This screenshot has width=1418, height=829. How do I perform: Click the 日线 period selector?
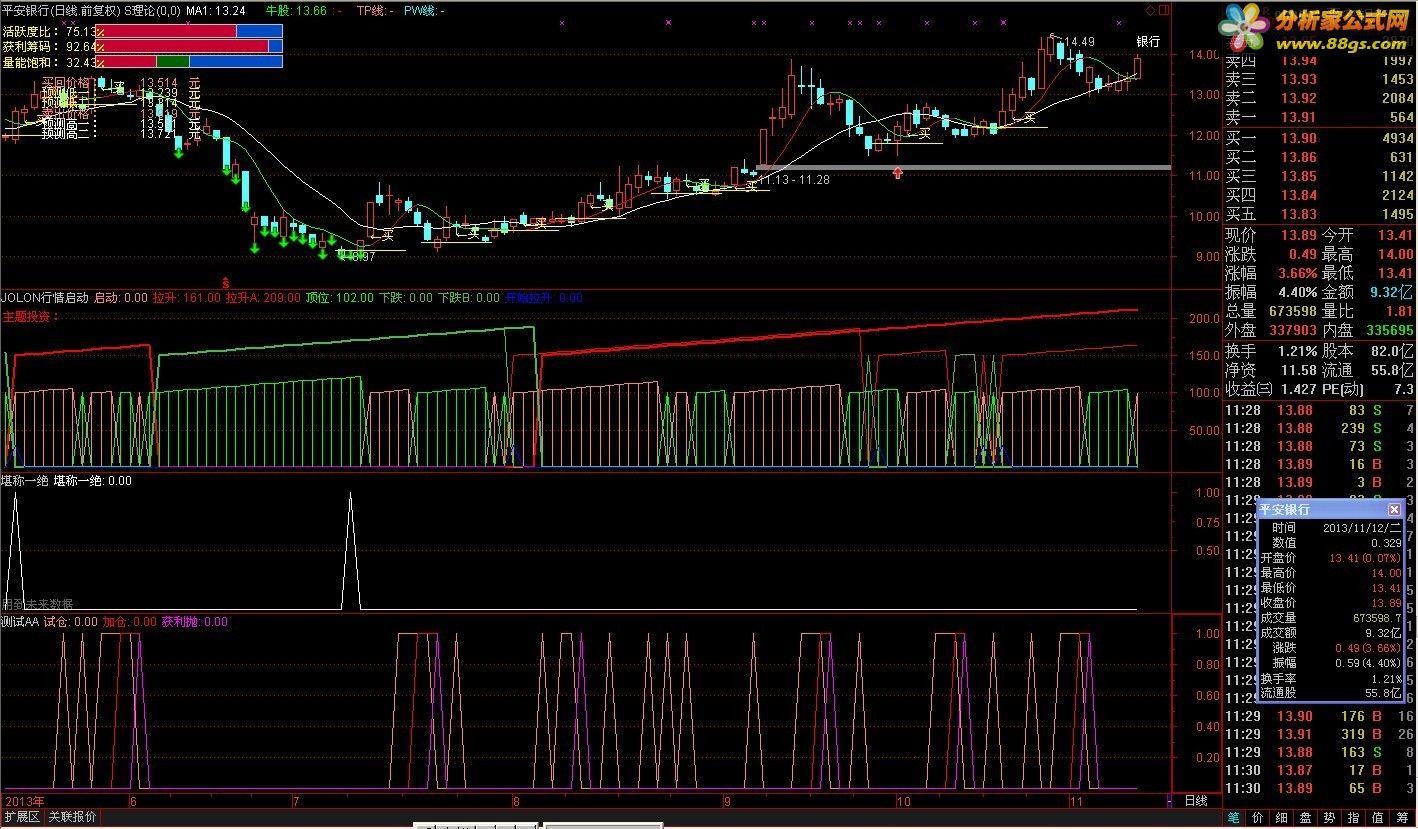[x=1196, y=801]
